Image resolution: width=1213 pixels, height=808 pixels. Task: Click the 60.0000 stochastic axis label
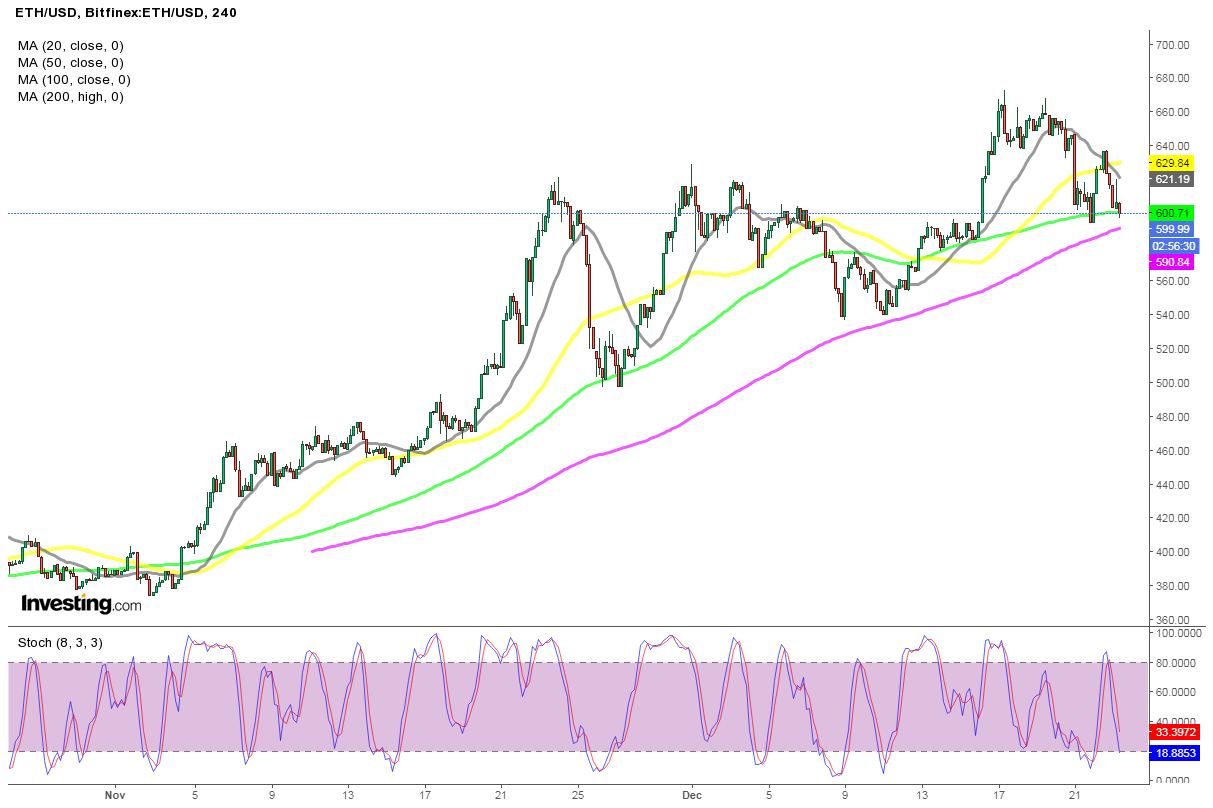pos(1174,692)
